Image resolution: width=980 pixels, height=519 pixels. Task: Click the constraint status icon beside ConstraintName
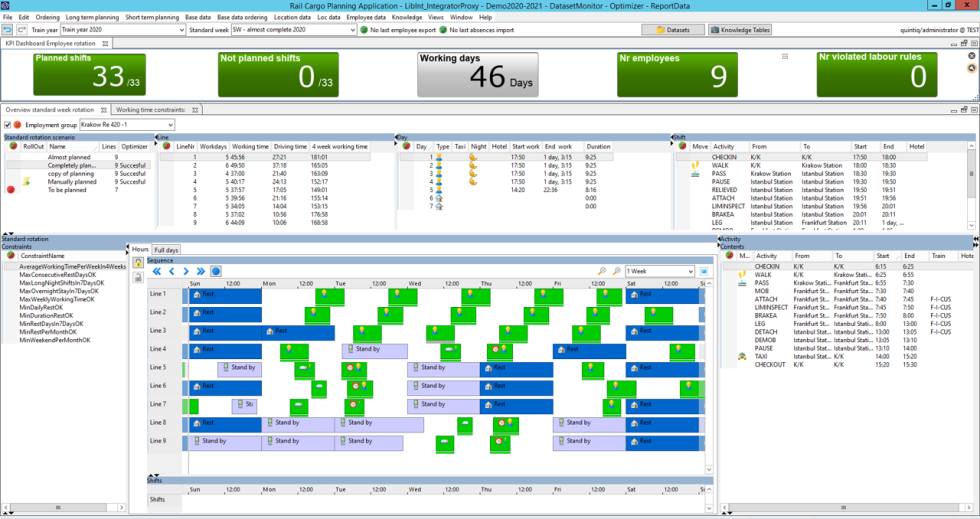tap(11, 256)
